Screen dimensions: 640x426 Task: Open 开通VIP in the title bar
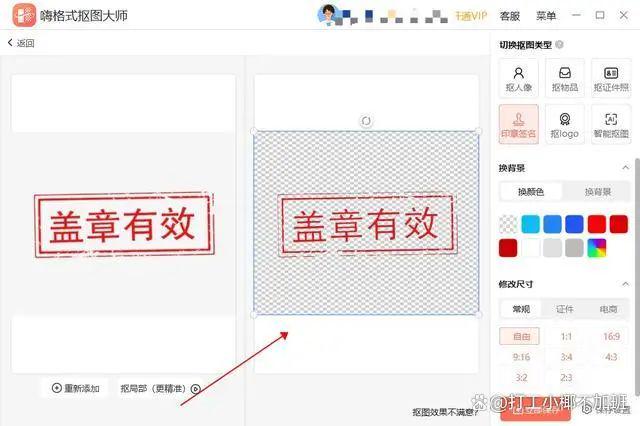pos(471,16)
